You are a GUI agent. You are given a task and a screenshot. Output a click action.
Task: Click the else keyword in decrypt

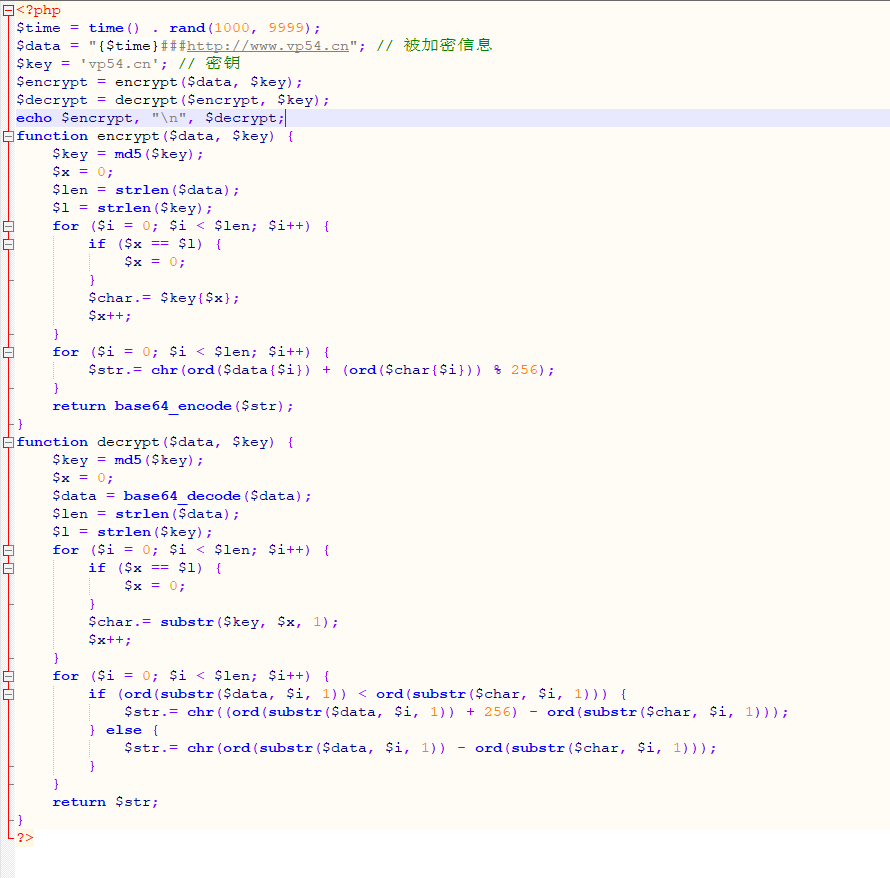tap(123, 730)
